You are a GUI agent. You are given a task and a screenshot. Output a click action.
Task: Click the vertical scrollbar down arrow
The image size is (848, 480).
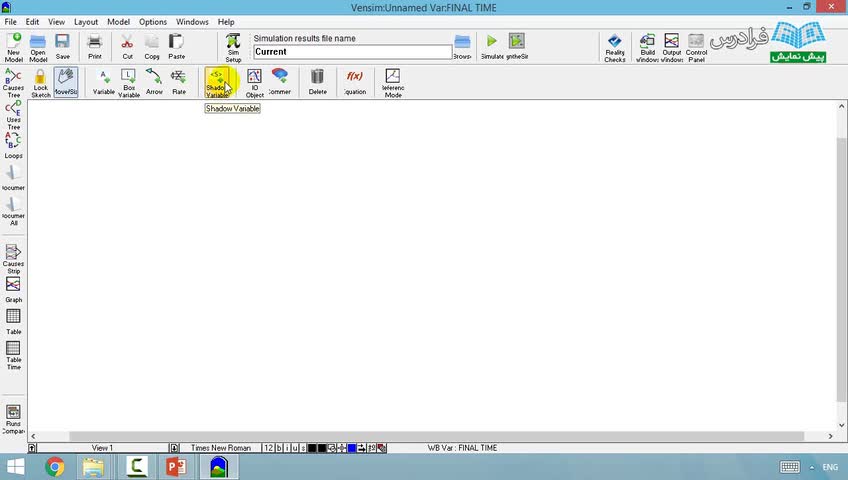tap(842, 425)
